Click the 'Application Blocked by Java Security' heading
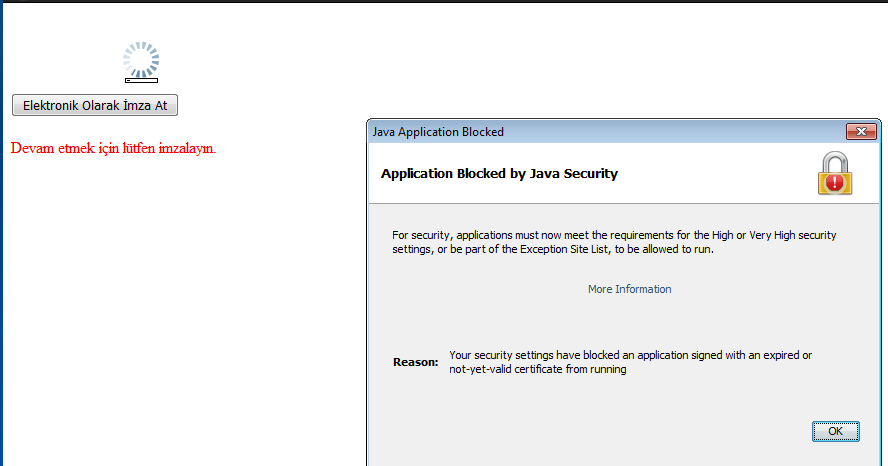 click(x=499, y=173)
